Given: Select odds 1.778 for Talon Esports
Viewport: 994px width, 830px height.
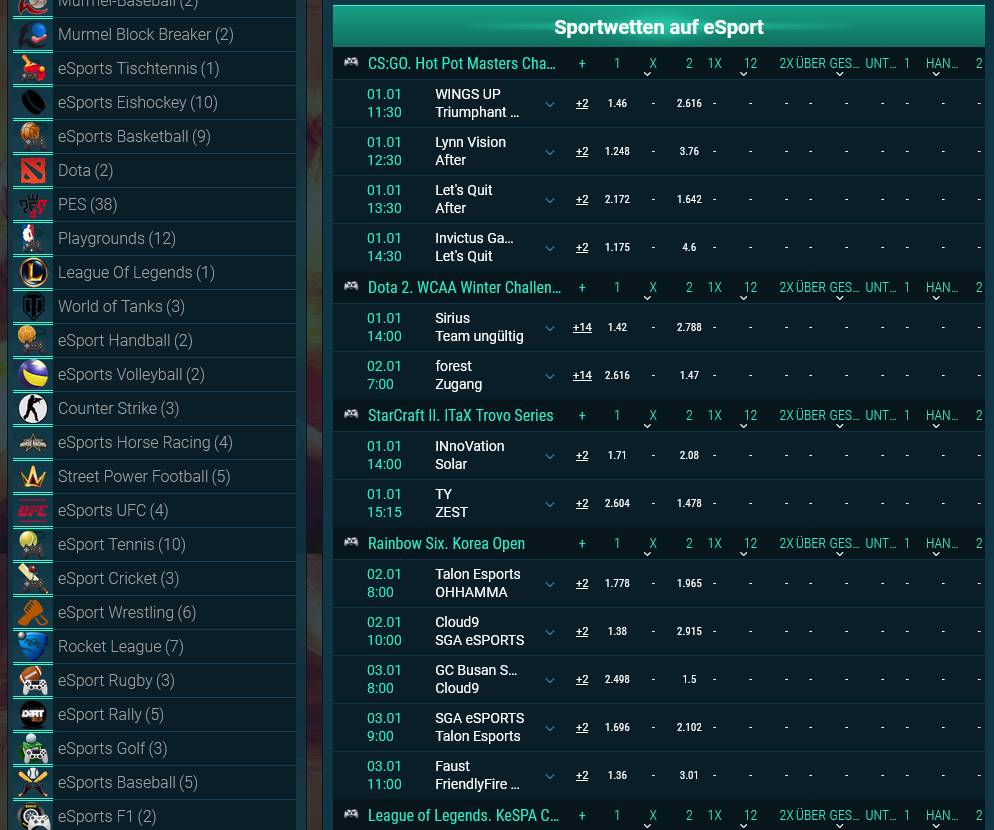Looking at the screenshot, I should (617, 583).
